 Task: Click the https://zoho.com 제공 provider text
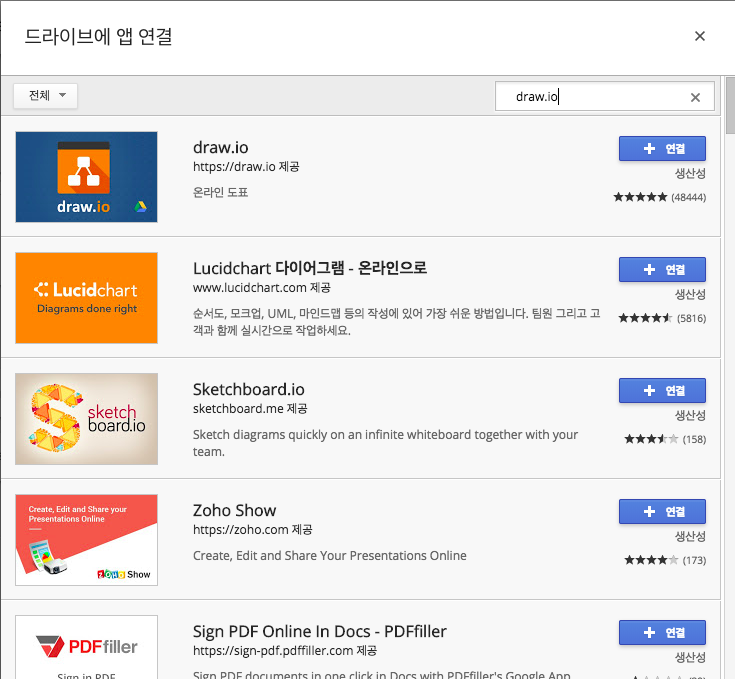(x=253, y=530)
